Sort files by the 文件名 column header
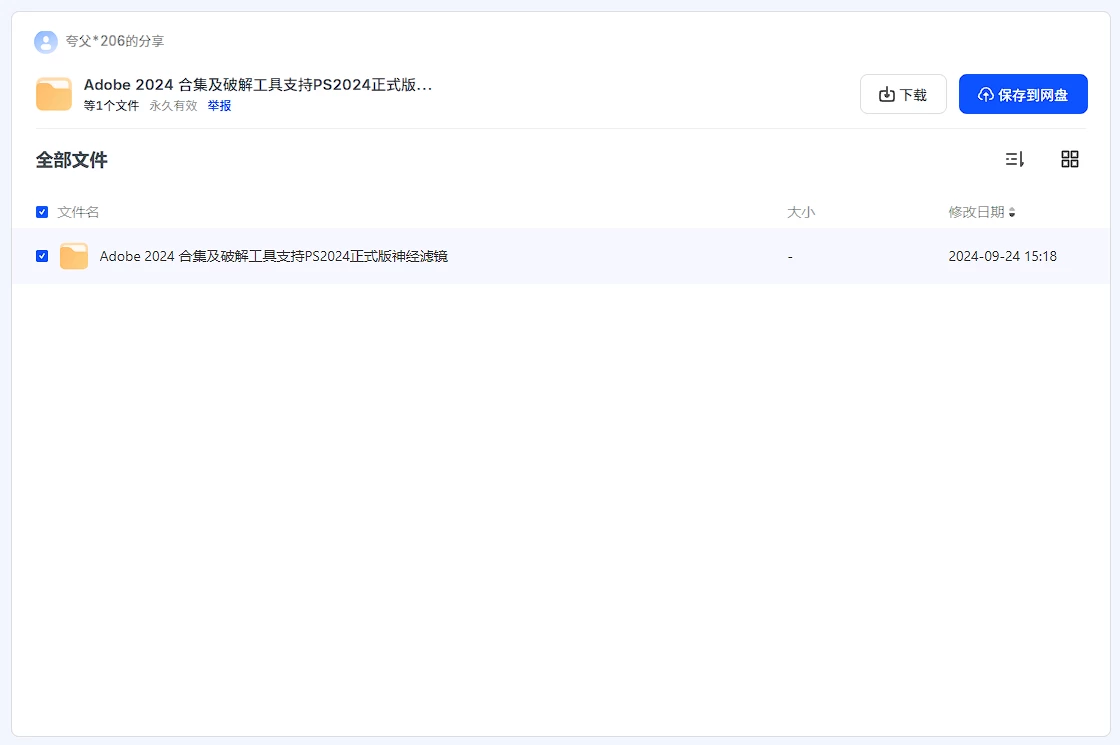Viewport: 1120px width, 745px height. [x=78, y=212]
